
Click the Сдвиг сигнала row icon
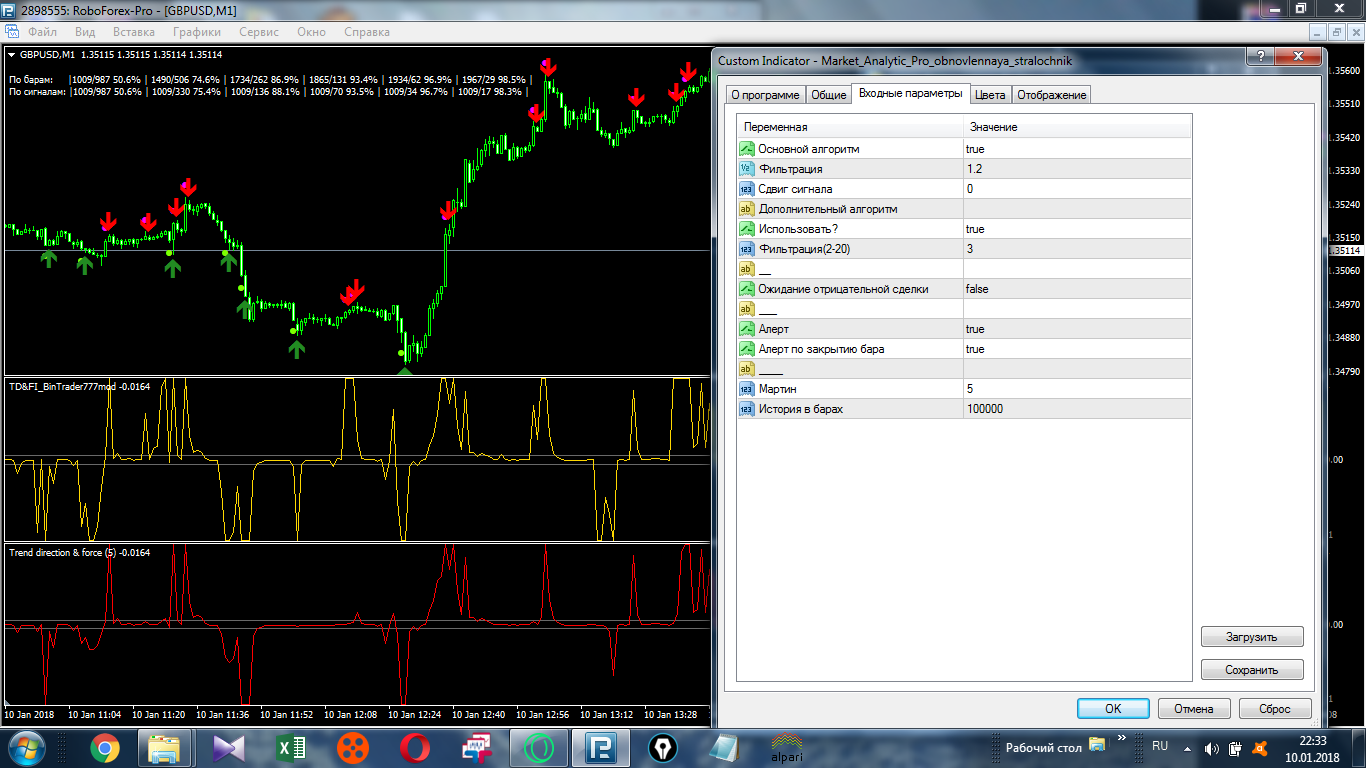pyautogui.click(x=746, y=189)
